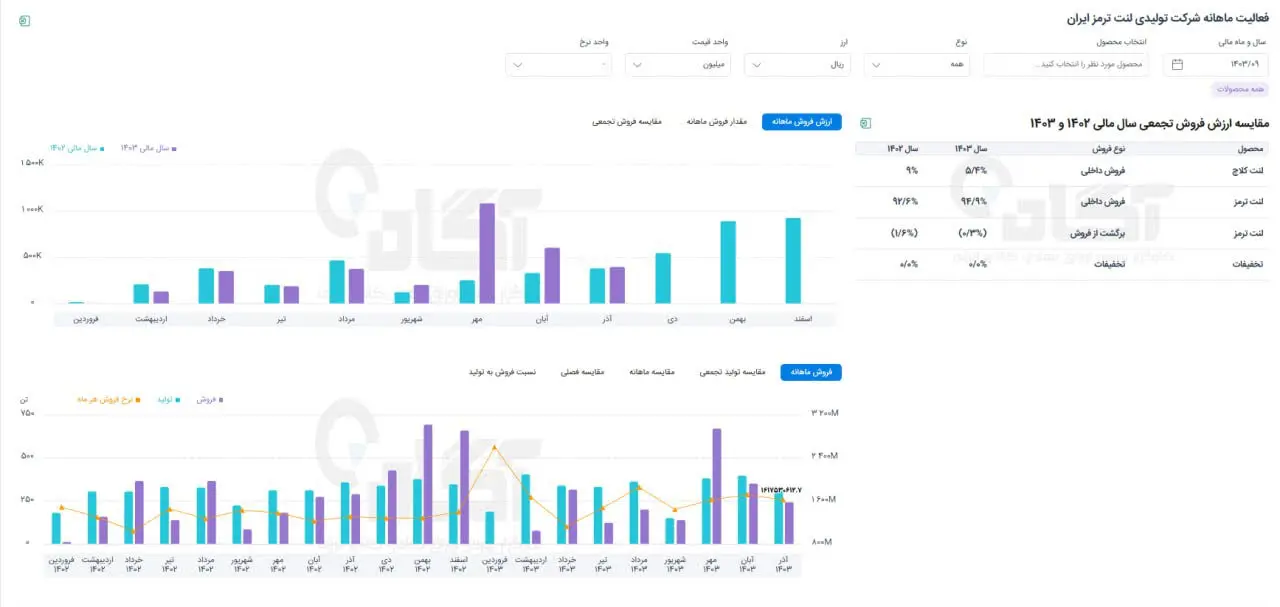This screenshot has width=1280, height=607.
Task: Click the export icon beside the cumulative sales table title
Action: [x=866, y=123]
